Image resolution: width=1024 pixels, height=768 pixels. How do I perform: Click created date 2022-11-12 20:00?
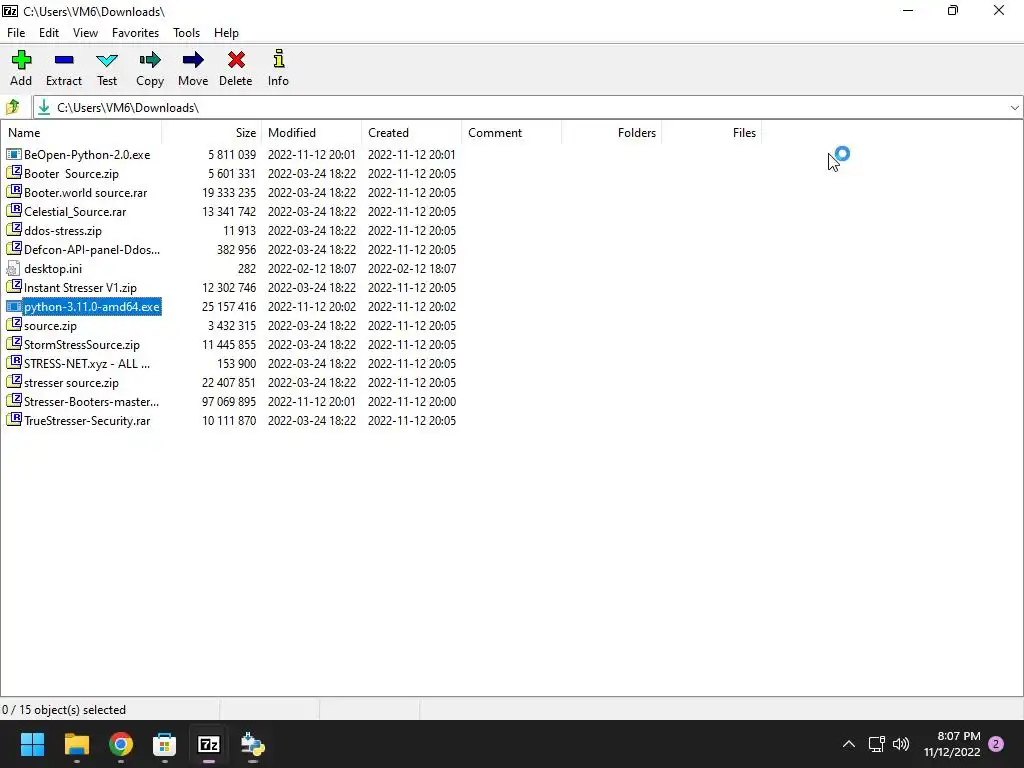click(x=411, y=402)
